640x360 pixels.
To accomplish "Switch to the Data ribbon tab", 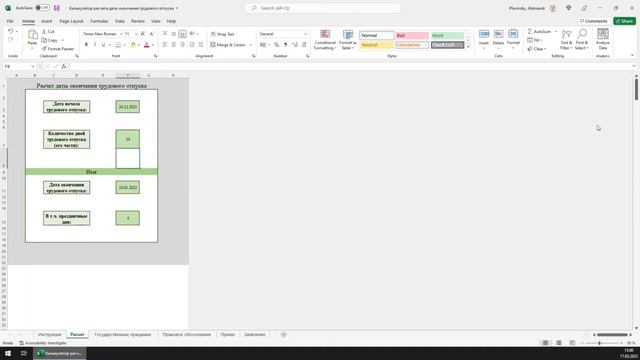I will click(x=120, y=21).
